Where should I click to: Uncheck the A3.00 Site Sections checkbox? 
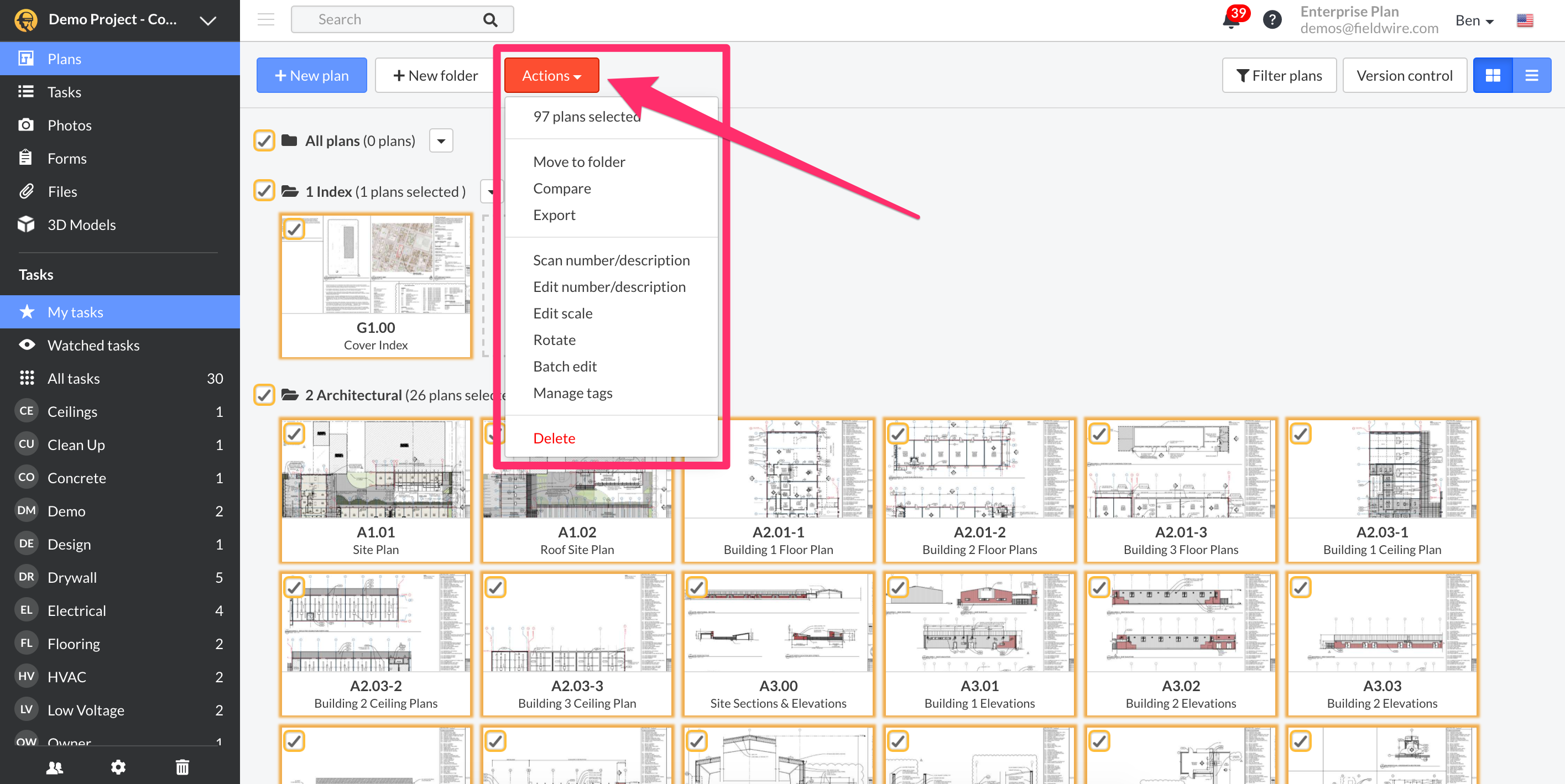[x=697, y=587]
